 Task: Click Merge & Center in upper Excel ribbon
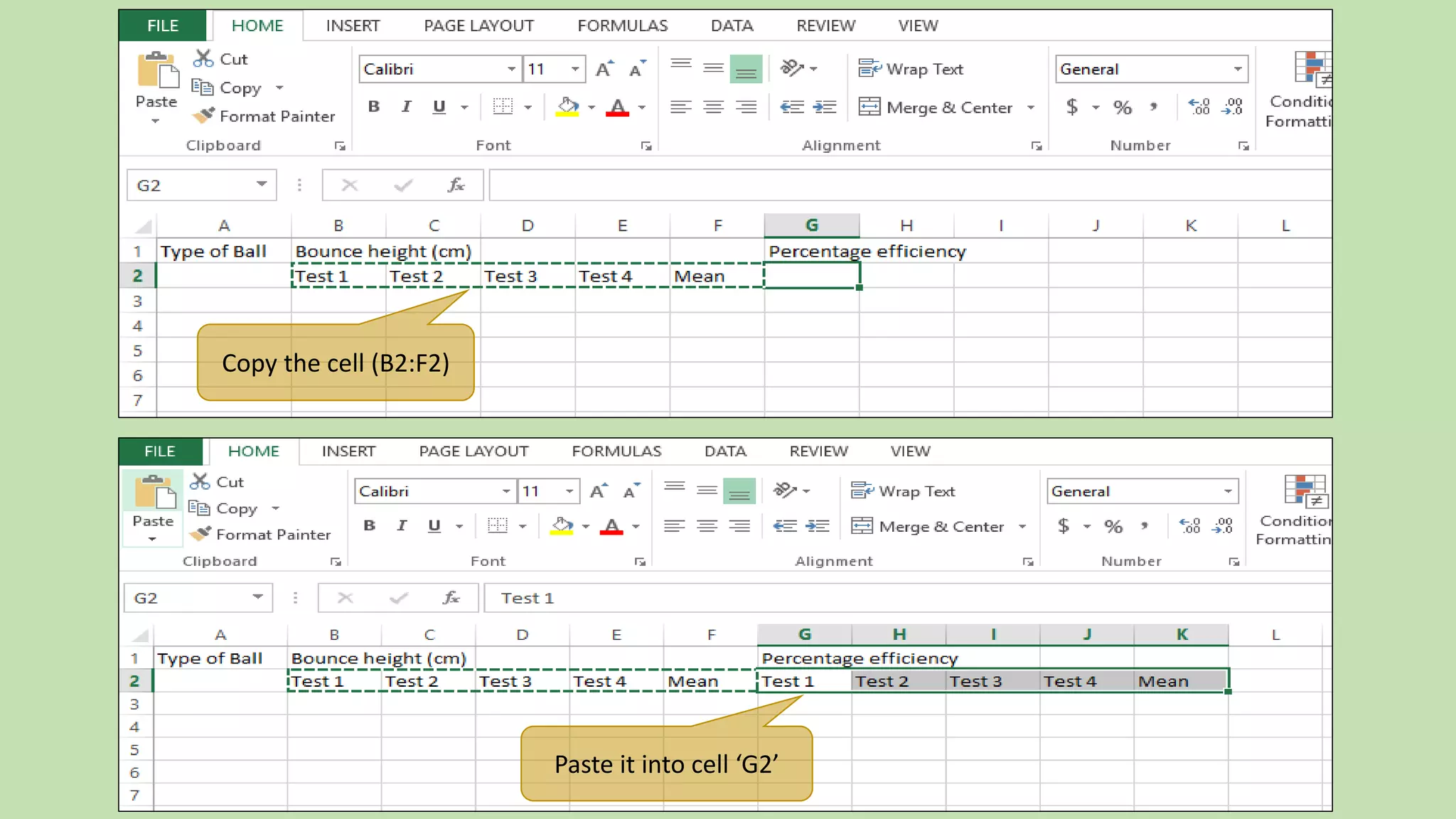coord(936,107)
